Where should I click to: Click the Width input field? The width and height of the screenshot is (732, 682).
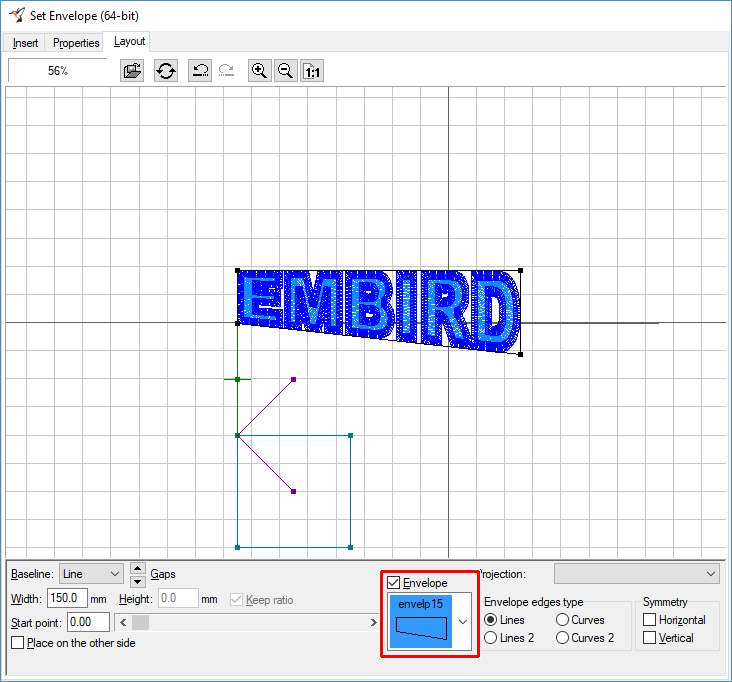67,599
